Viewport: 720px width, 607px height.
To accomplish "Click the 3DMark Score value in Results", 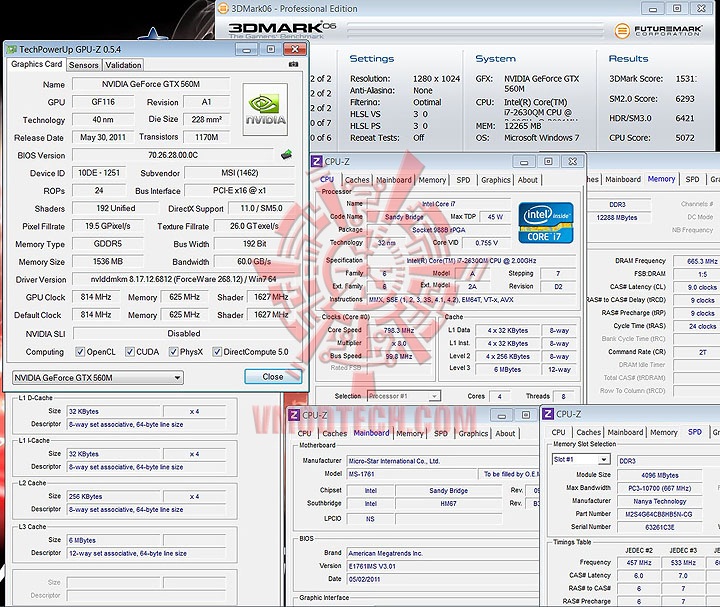I will tap(686, 79).
